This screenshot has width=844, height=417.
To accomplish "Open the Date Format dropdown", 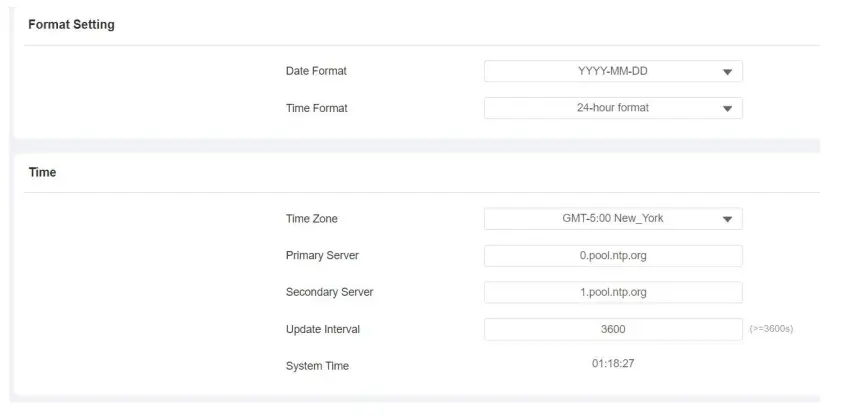I will [x=612, y=71].
